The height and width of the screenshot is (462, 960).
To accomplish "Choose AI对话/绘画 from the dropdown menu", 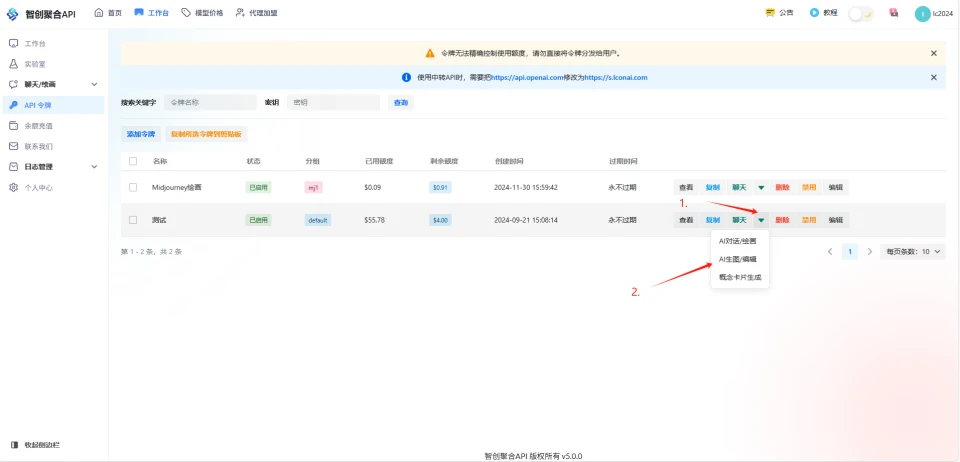I will click(x=740, y=241).
